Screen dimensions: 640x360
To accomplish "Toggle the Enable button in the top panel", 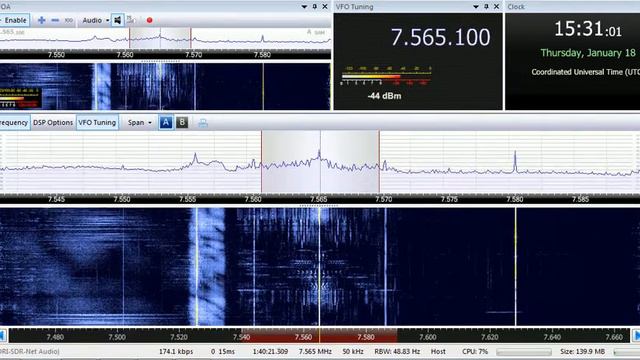I will coord(14,20).
